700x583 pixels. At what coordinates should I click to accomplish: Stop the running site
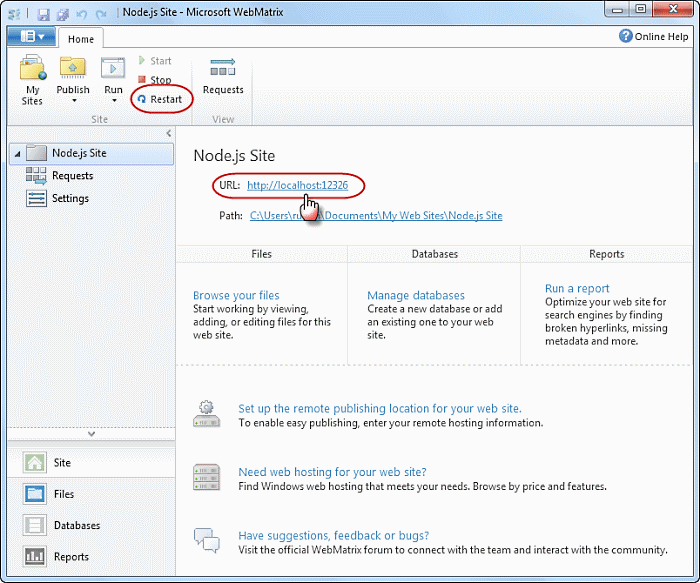155,80
